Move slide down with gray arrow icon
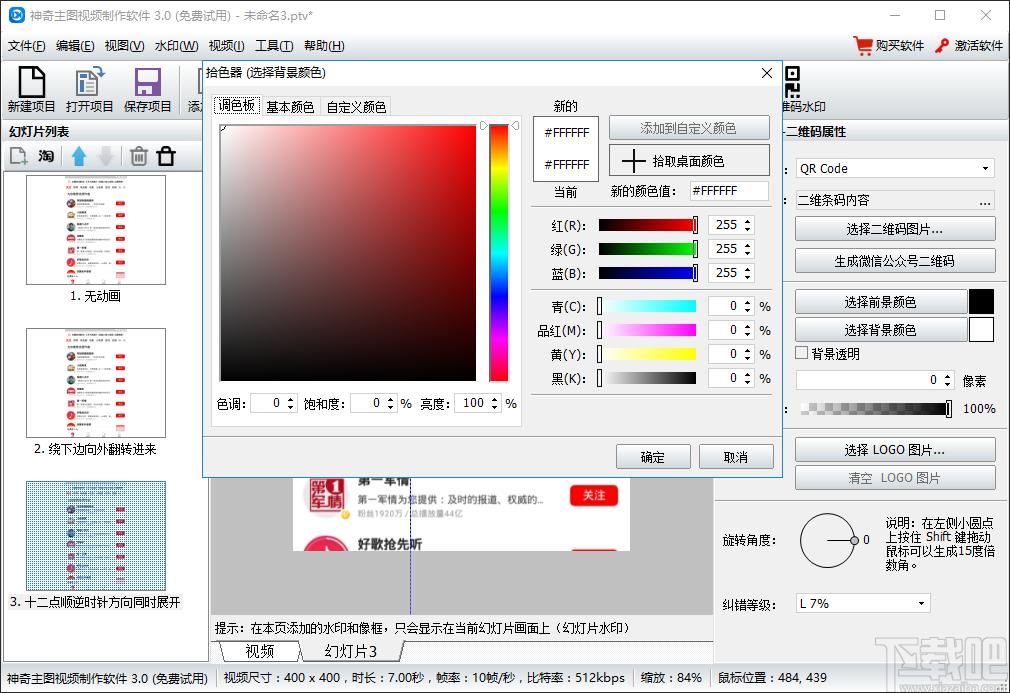 pos(106,156)
